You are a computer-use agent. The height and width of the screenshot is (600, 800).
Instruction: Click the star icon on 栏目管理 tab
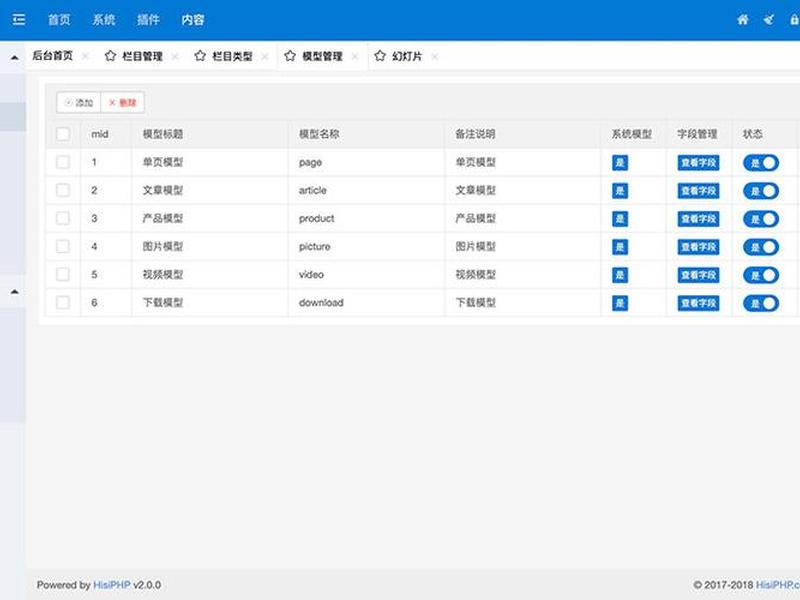(110, 56)
